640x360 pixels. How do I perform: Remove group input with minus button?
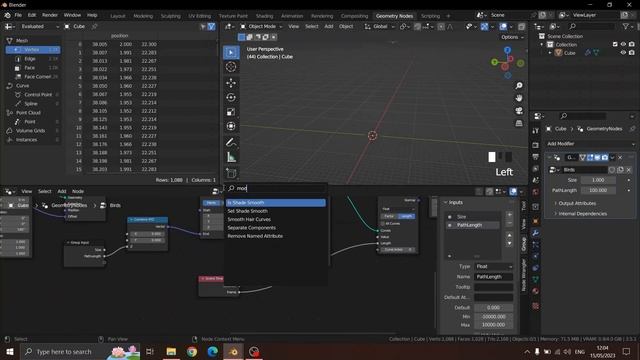509,223
